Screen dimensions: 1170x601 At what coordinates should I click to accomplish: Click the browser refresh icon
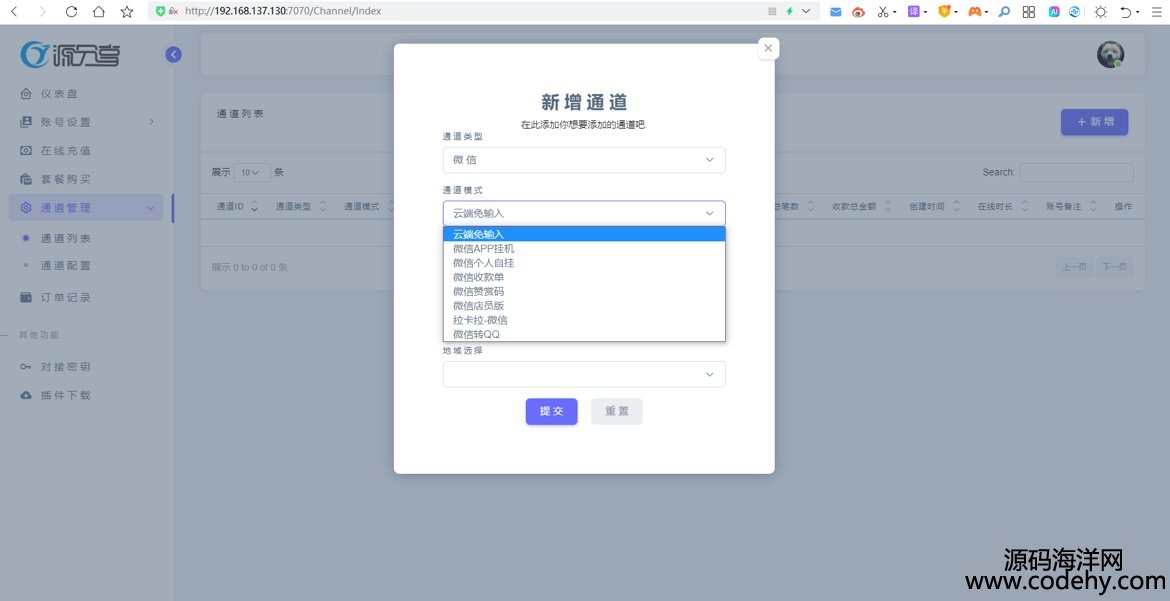[71, 12]
